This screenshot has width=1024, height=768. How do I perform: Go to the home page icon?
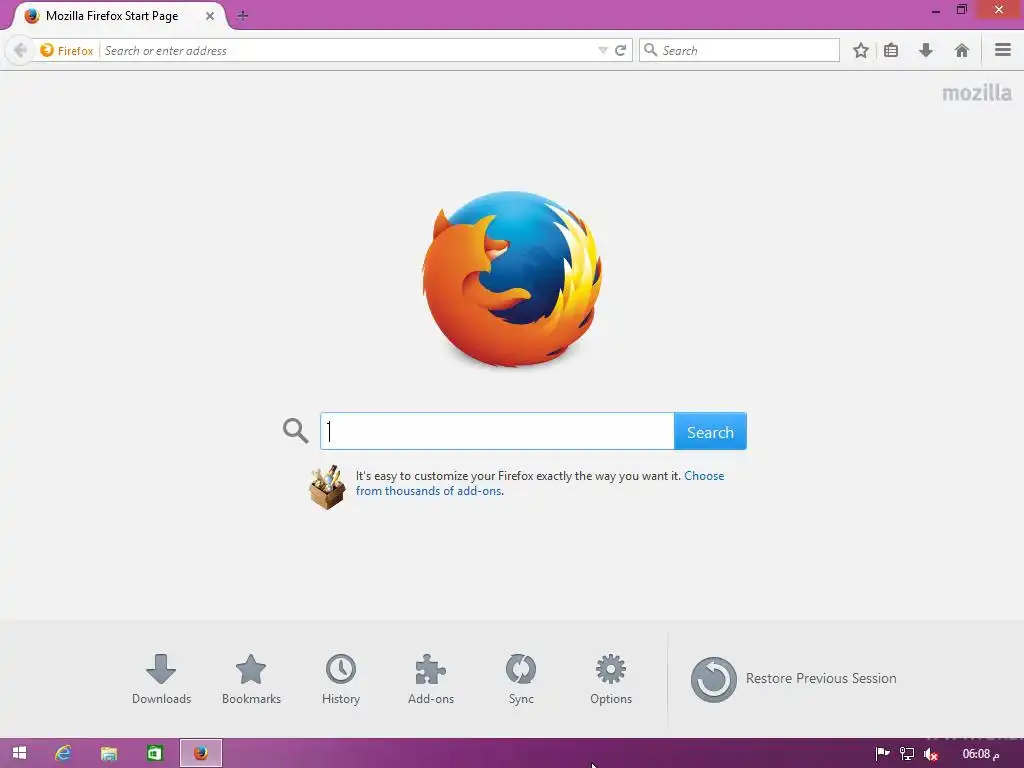click(961, 50)
